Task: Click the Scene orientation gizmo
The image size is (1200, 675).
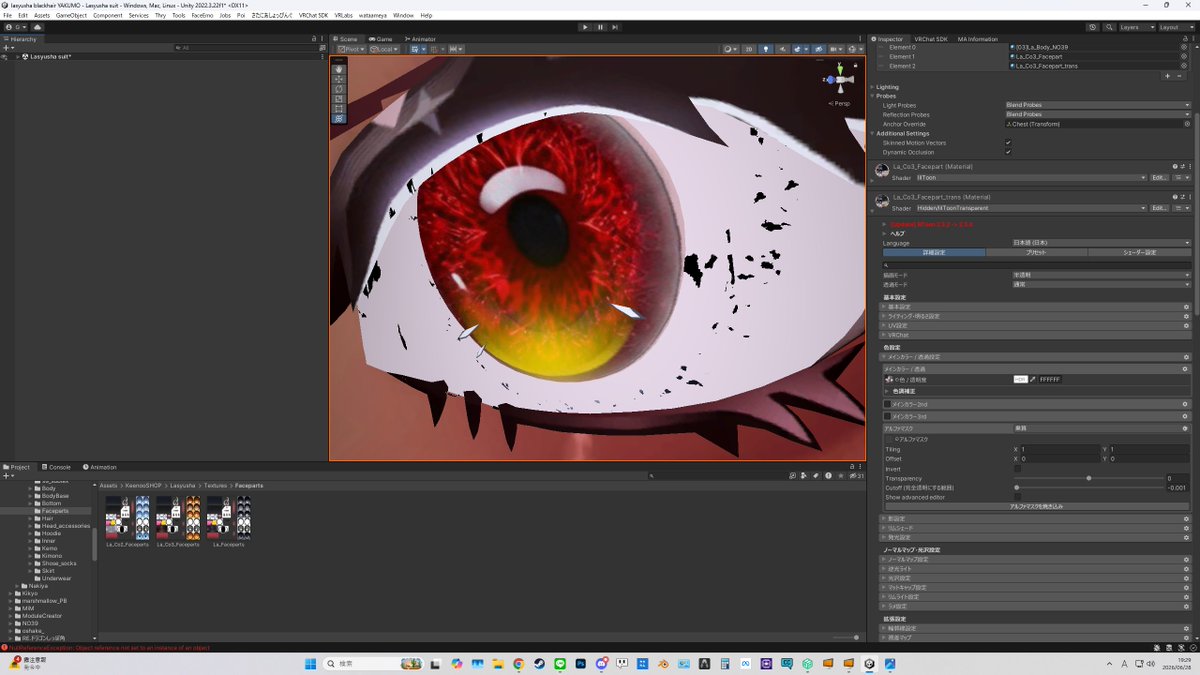Action: (x=840, y=80)
